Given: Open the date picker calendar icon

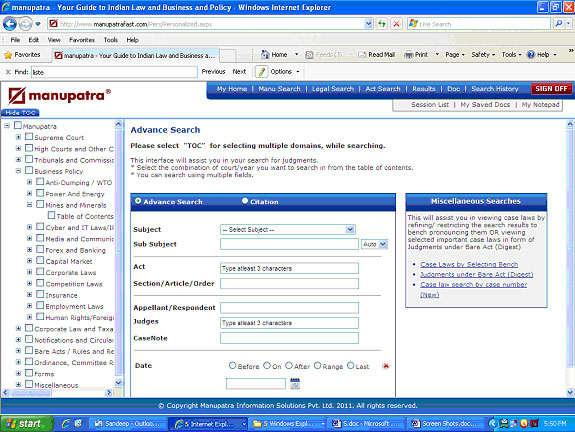Looking at the screenshot, I should coord(295,384).
